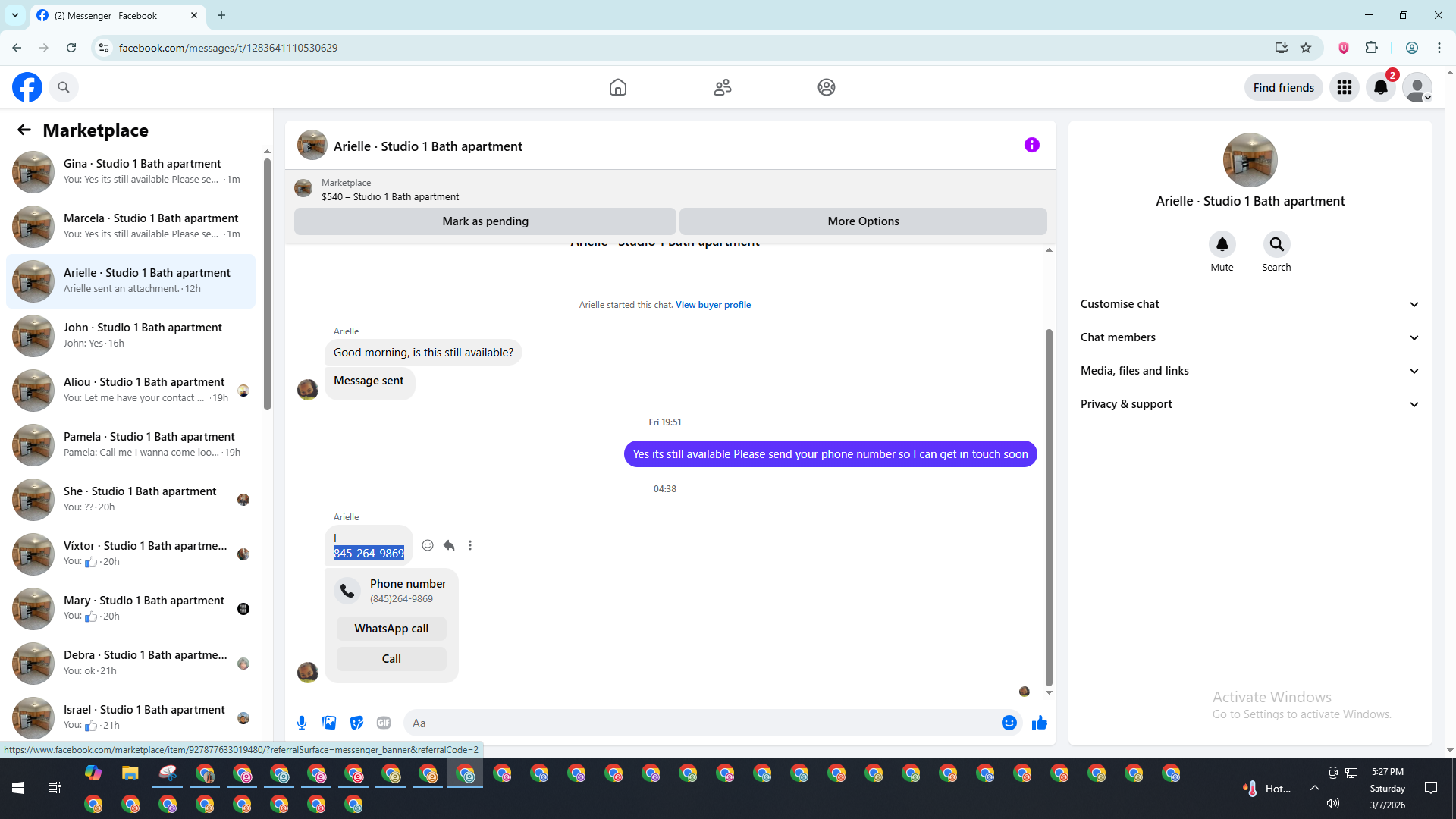
Task: Click the chat messages scrollbar
Action: (1049, 507)
